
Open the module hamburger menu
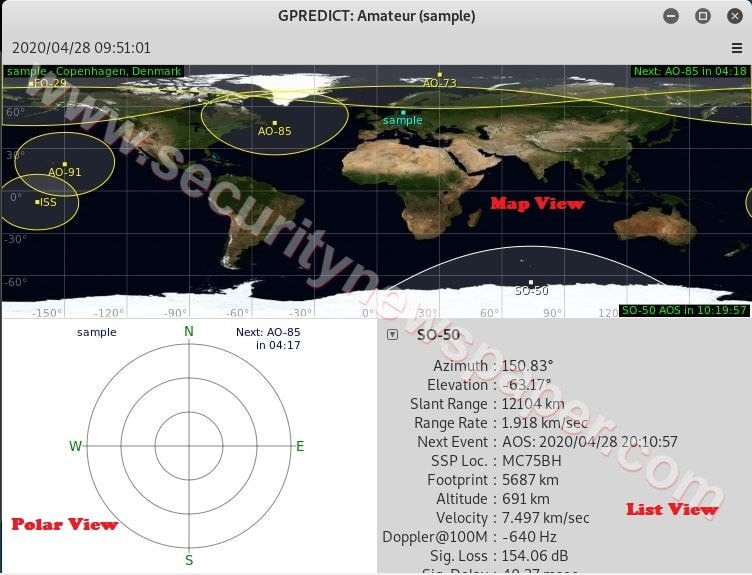[x=736, y=48]
